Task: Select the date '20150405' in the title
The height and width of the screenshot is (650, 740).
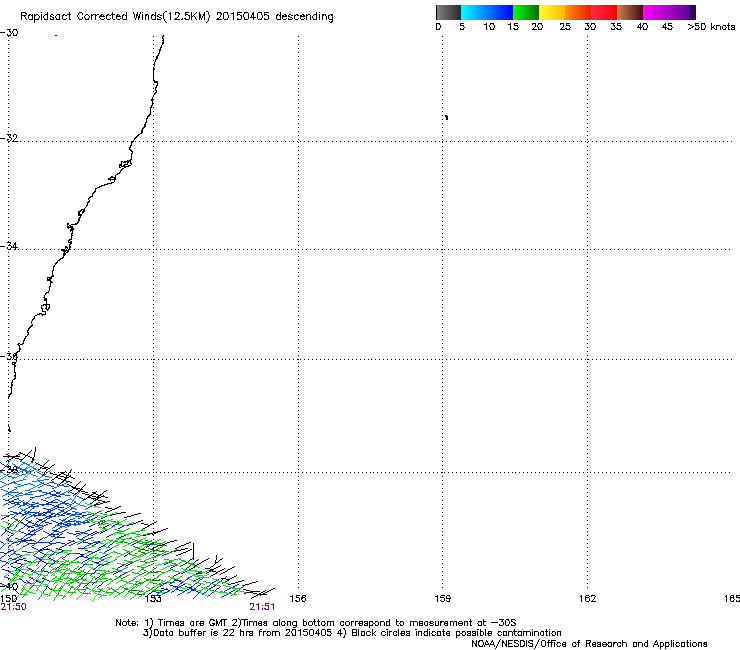Action: 243,17
